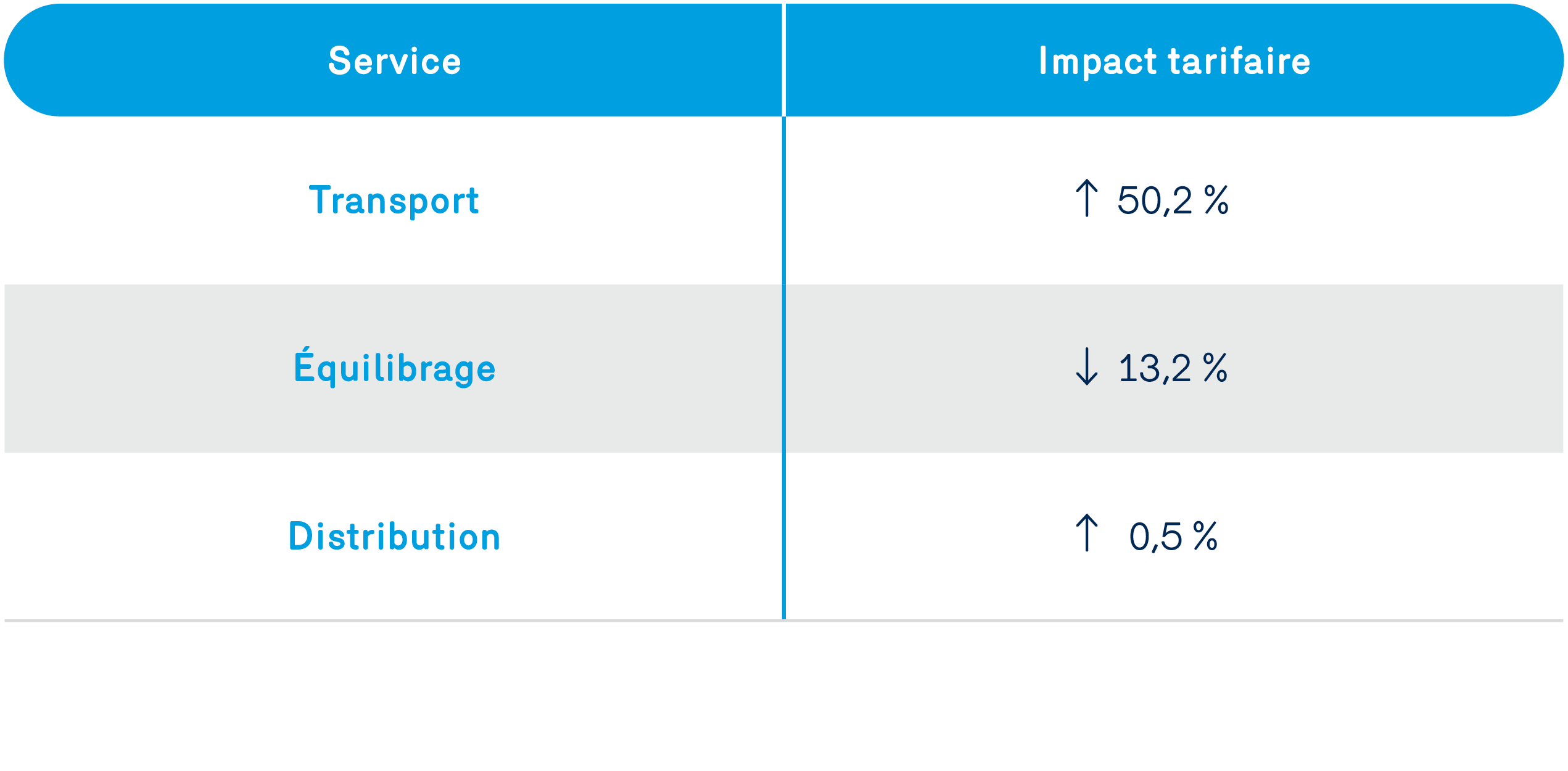The height and width of the screenshot is (771, 1568).
Task: Click the white divider between header cells
Action: point(783,60)
